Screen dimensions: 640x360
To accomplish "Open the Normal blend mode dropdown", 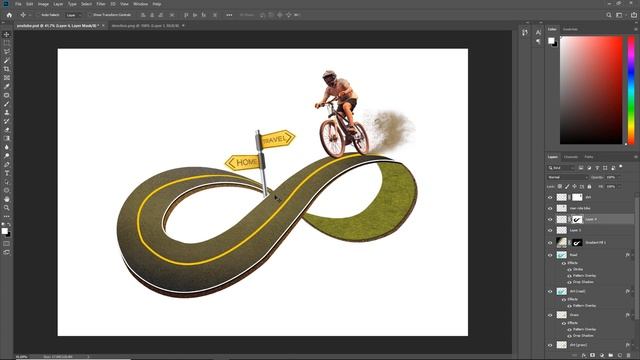I will pos(567,178).
